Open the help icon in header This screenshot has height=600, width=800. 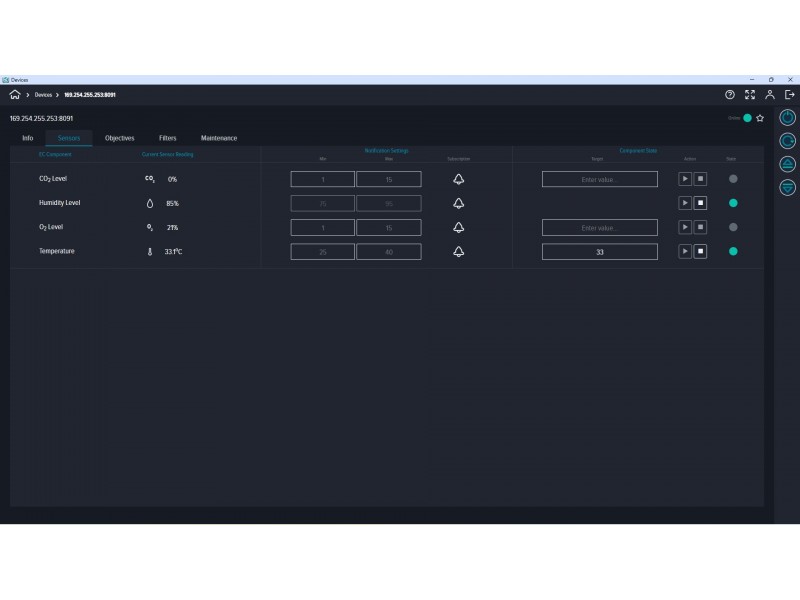click(x=730, y=94)
